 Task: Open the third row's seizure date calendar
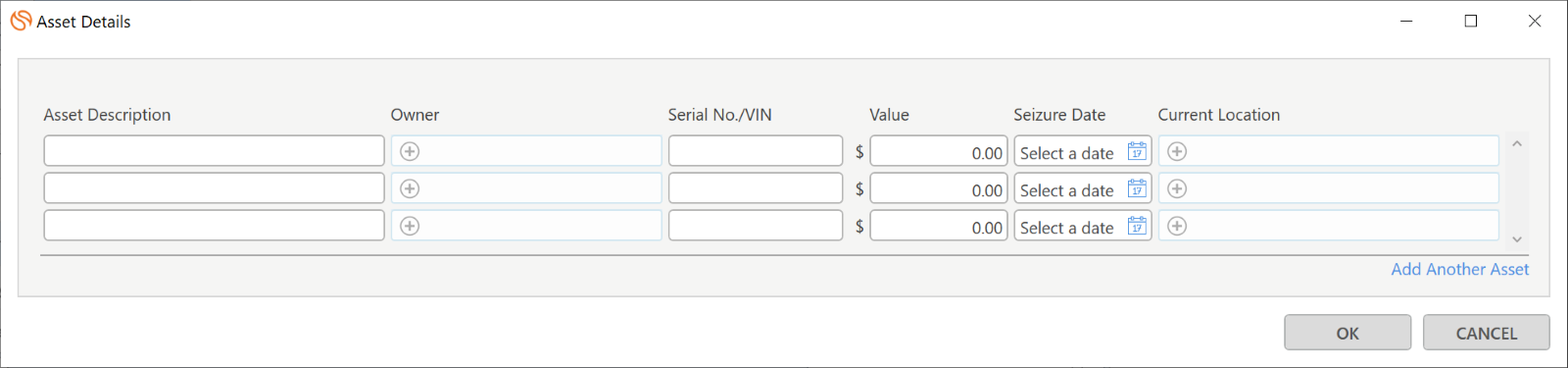pos(1137,226)
